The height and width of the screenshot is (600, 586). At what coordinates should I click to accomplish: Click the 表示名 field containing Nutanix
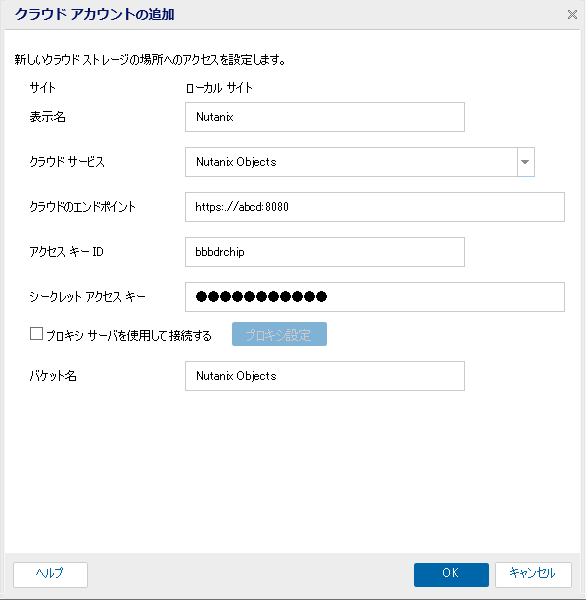(x=325, y=117)
